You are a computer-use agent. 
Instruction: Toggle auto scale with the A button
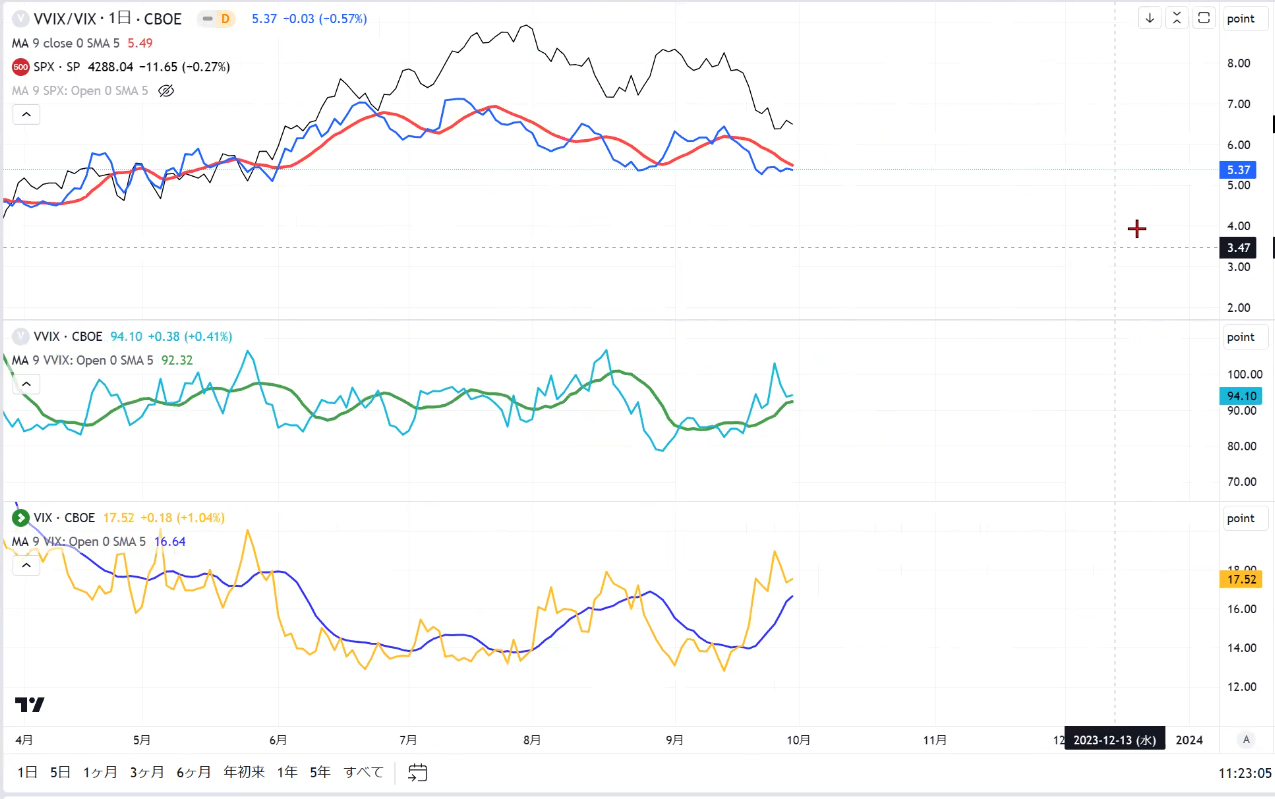1246,740
